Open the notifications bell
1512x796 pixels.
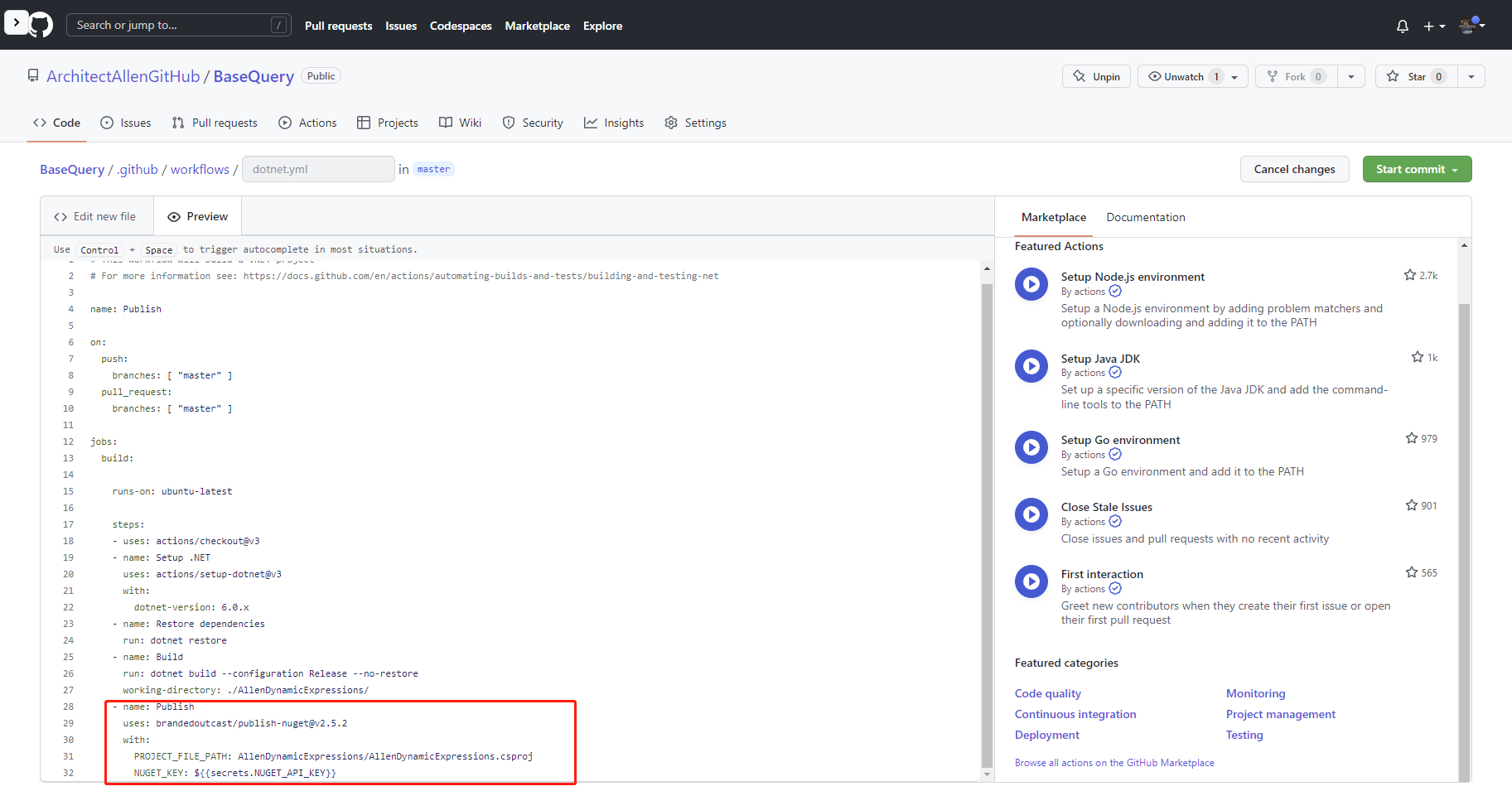pyautogui.click(x=1402, y=26)
